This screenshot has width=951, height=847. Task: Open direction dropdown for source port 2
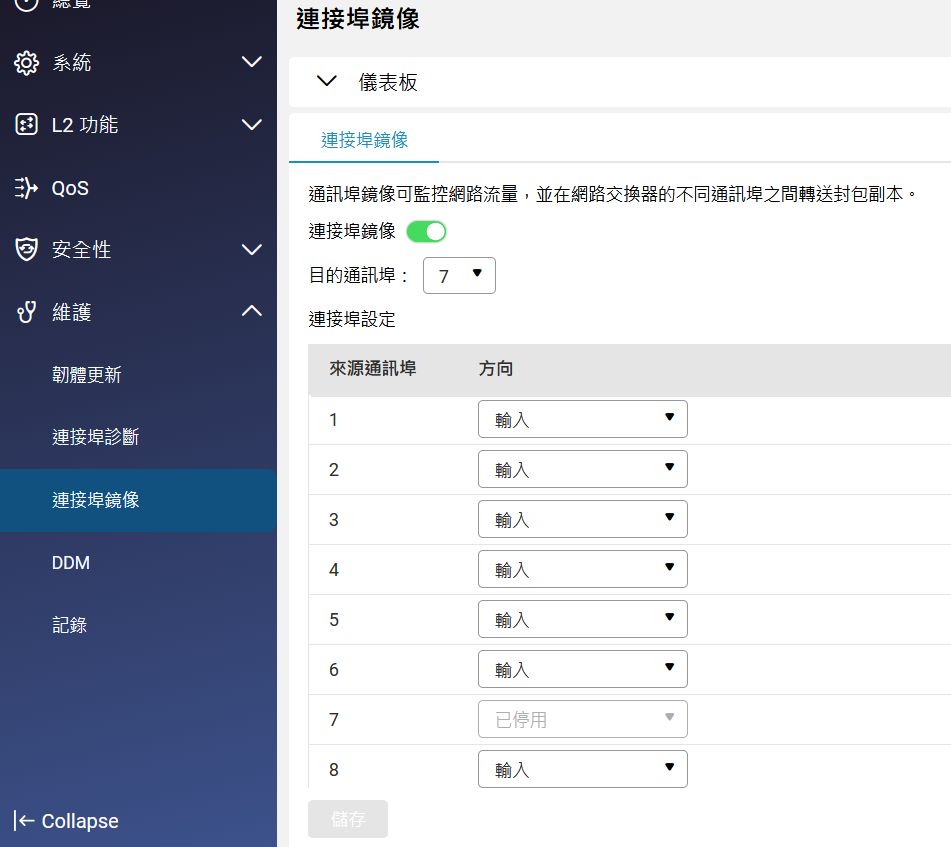click(x=582, y=469)
